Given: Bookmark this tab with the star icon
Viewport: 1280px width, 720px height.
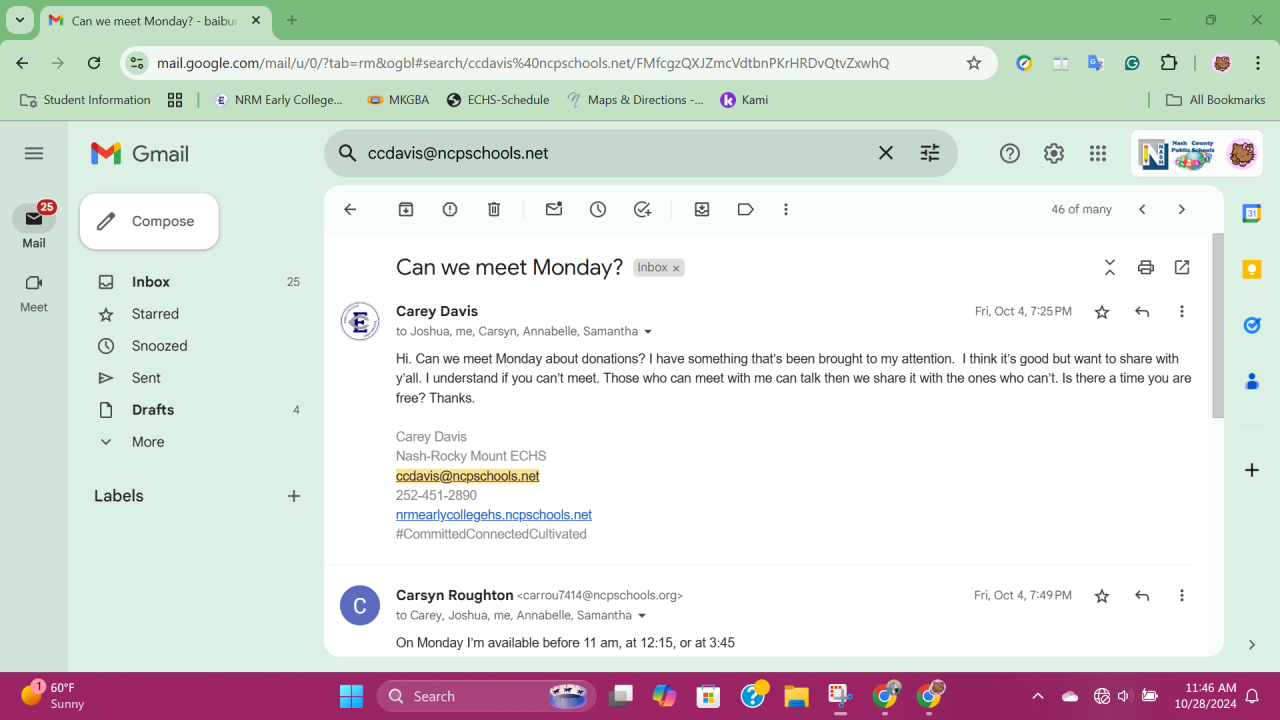Looking at the screenshot, I should point(974,63).
